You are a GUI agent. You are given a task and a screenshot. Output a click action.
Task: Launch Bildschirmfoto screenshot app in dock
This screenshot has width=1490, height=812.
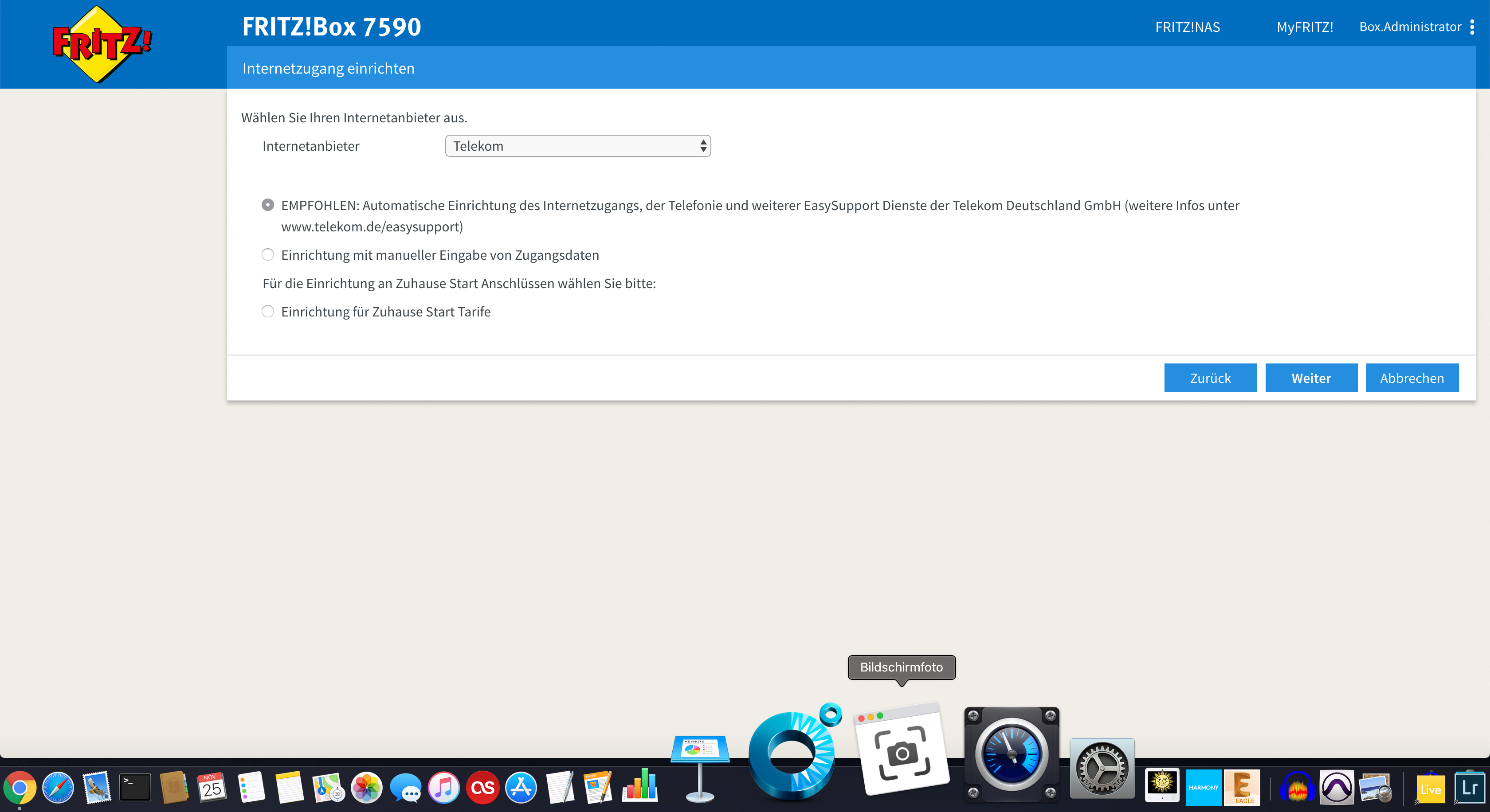tap(902, 751)
